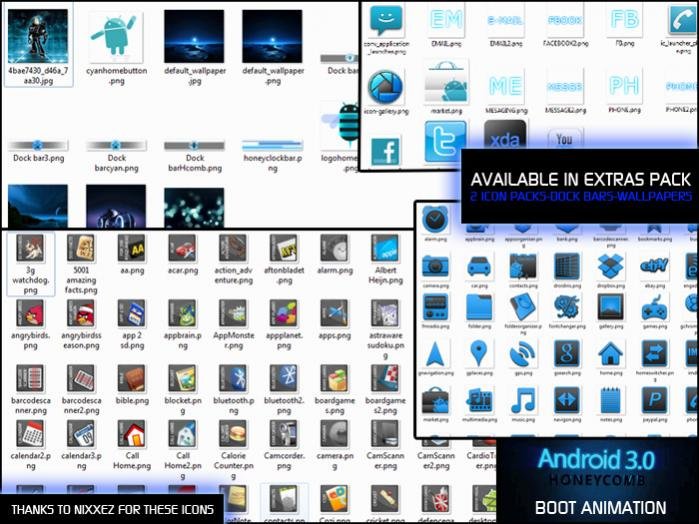Click the Dock barcyan.png file

click(x=116, y=145)
